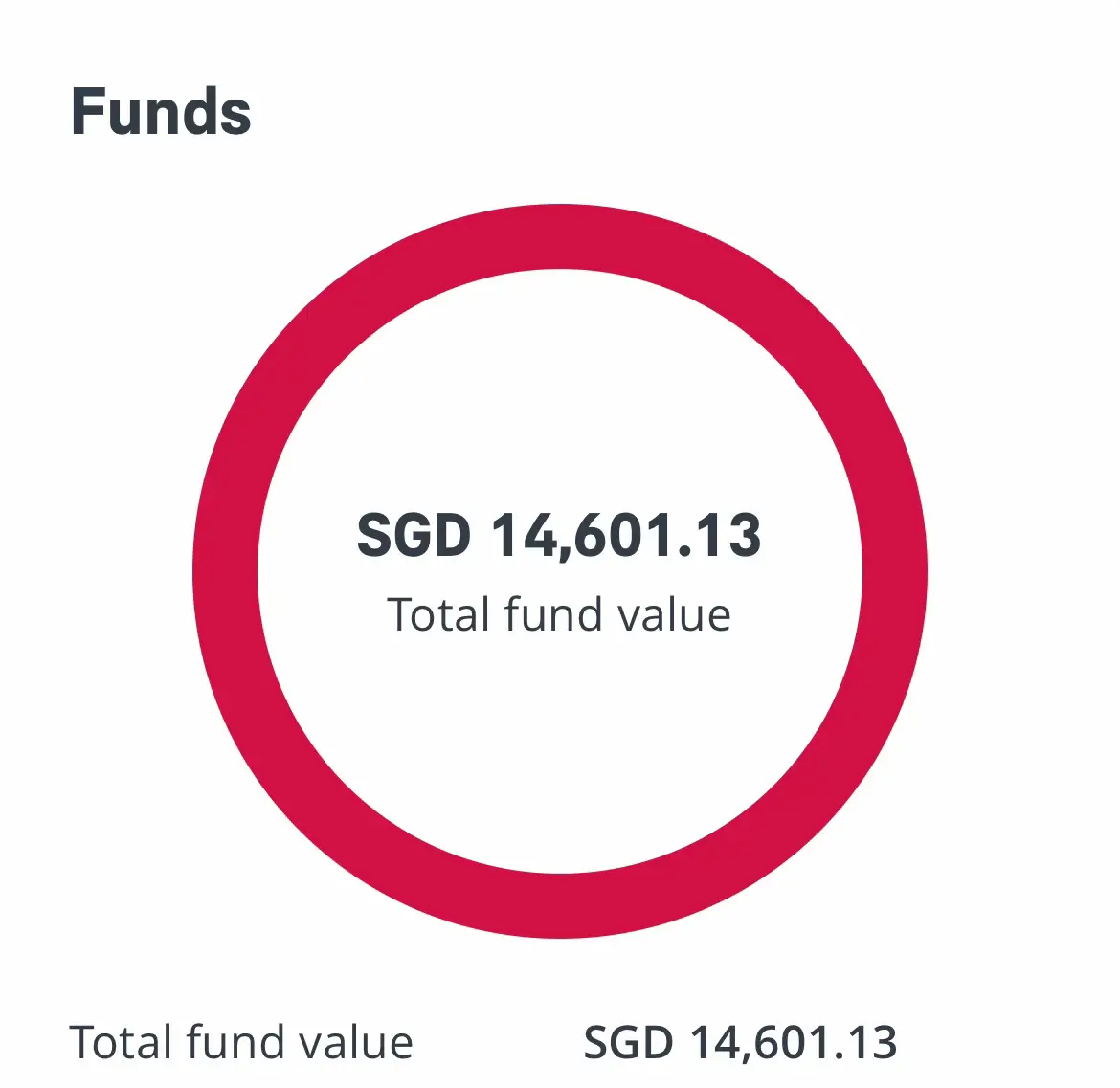Click the SGD 14,601.13 amount inside the donut
Screen dimensions: 1120x1088
(559, 535)
